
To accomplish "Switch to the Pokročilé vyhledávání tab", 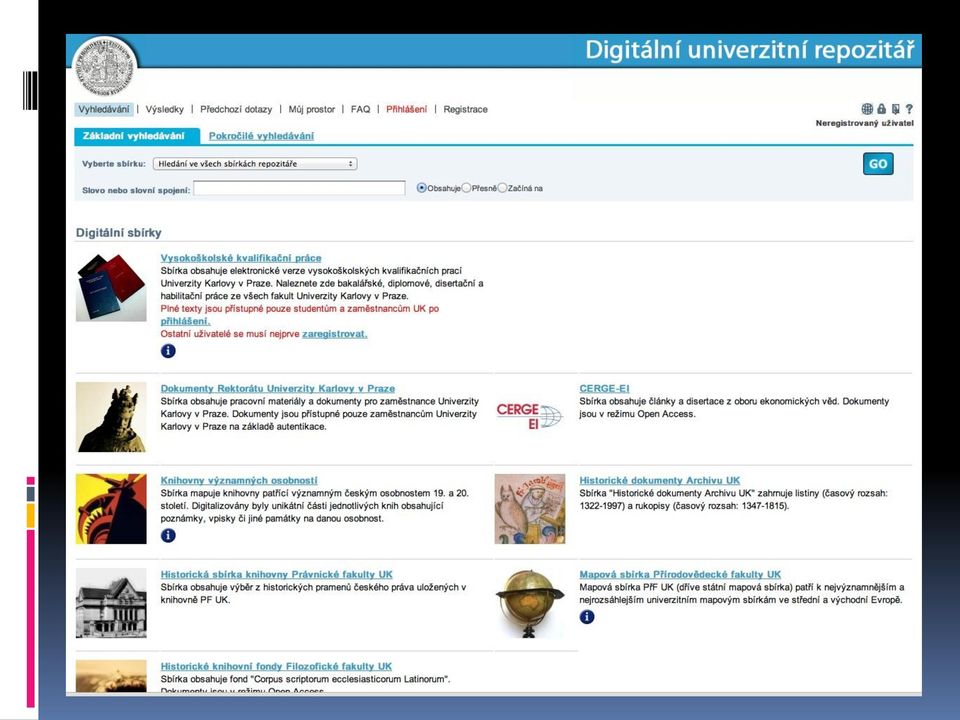I will coord(261,136).
